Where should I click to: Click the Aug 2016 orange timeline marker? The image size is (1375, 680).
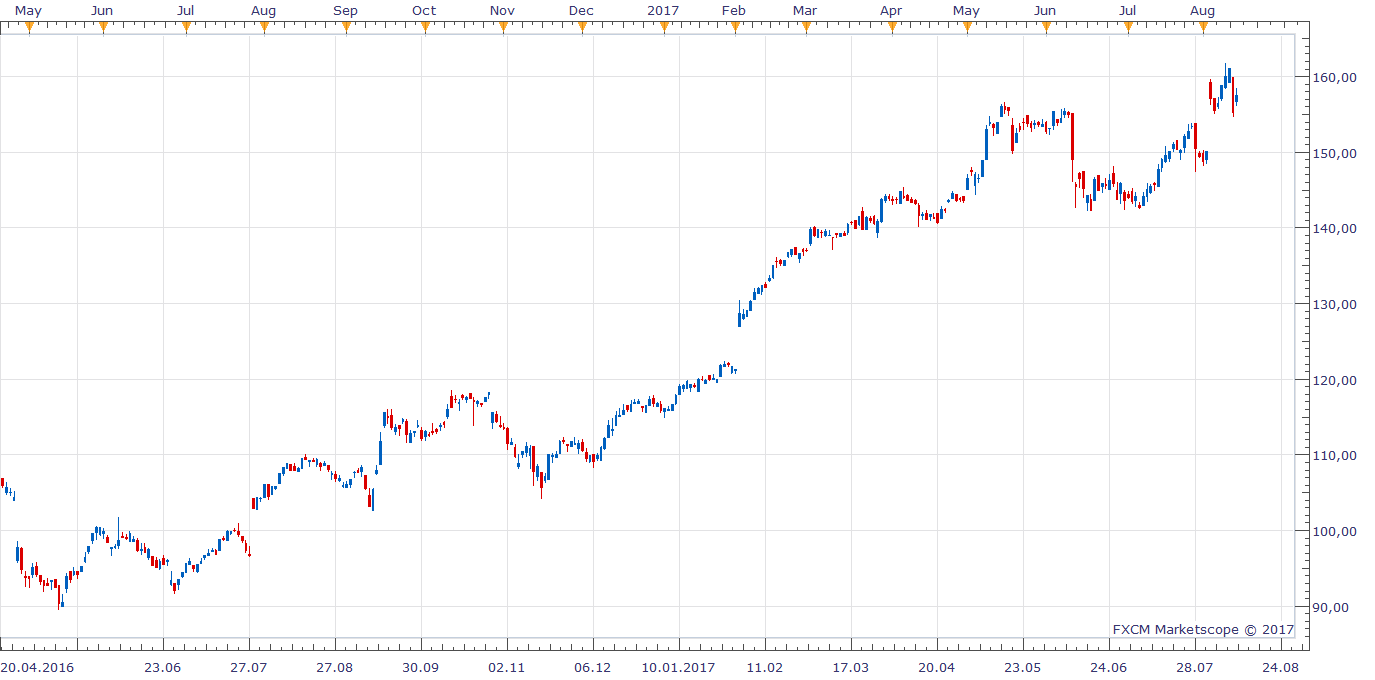pyautogui.click(x=264, y=28)
